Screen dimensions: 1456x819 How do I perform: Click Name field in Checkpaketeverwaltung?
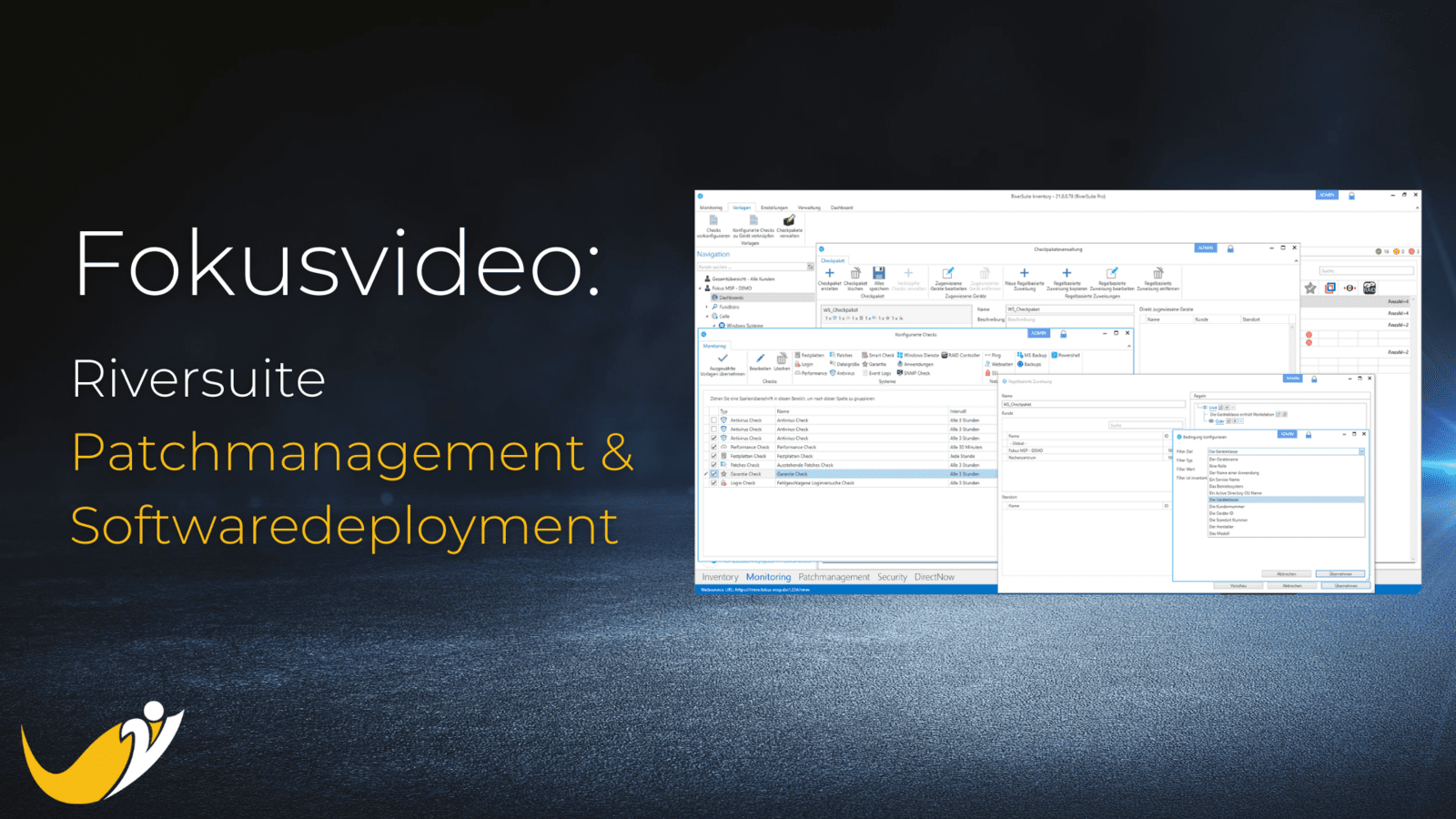[1069, 309]
